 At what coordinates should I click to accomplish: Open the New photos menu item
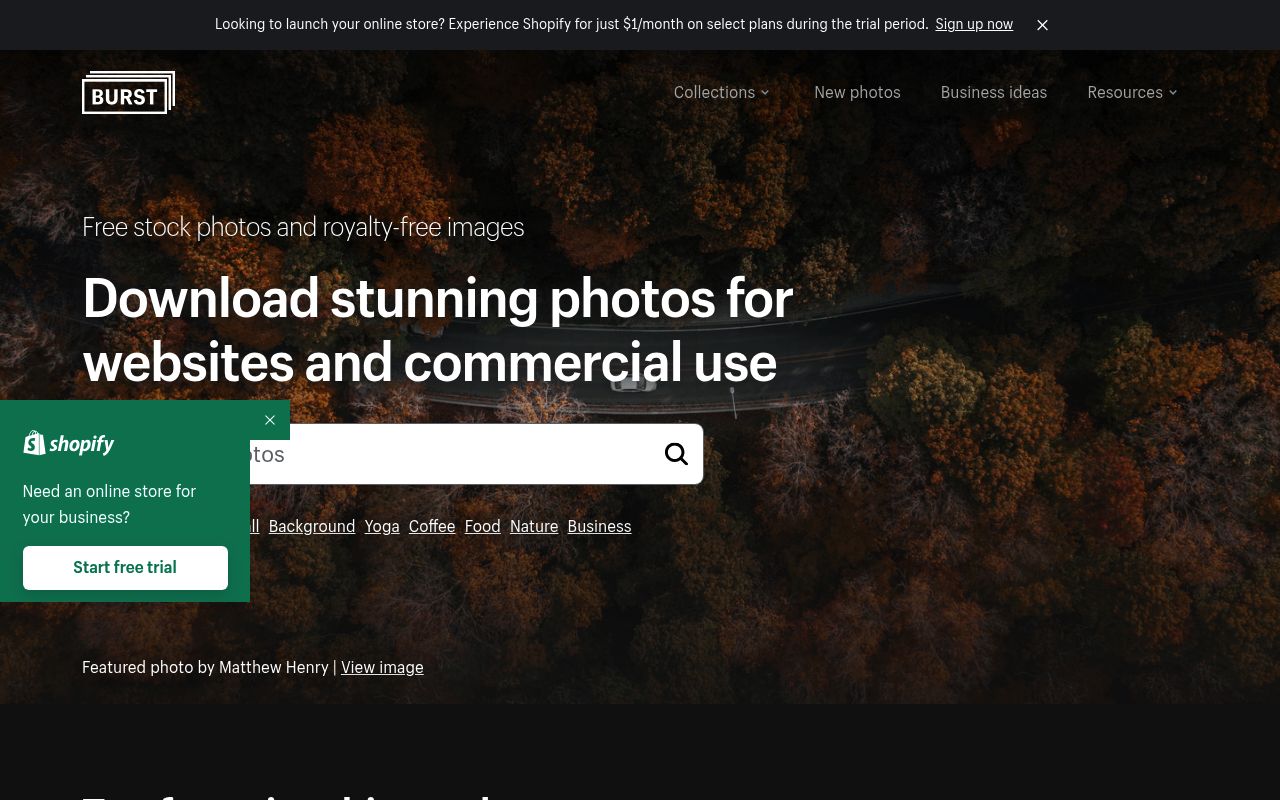857,92
